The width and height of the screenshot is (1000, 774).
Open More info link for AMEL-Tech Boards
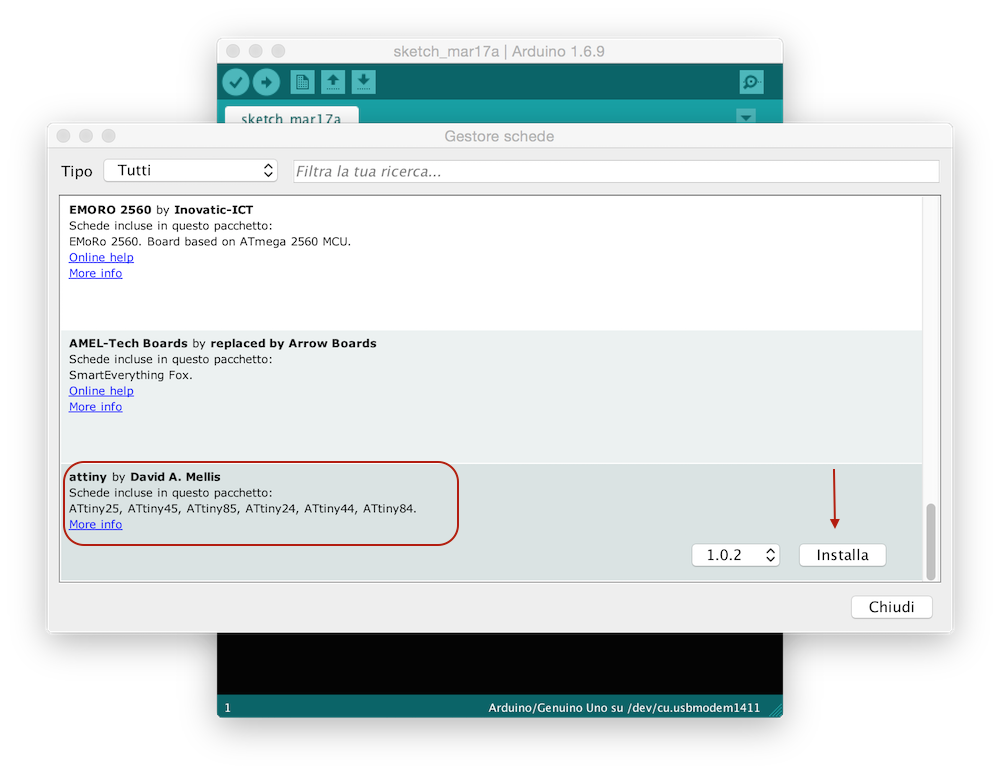point(96,407)
